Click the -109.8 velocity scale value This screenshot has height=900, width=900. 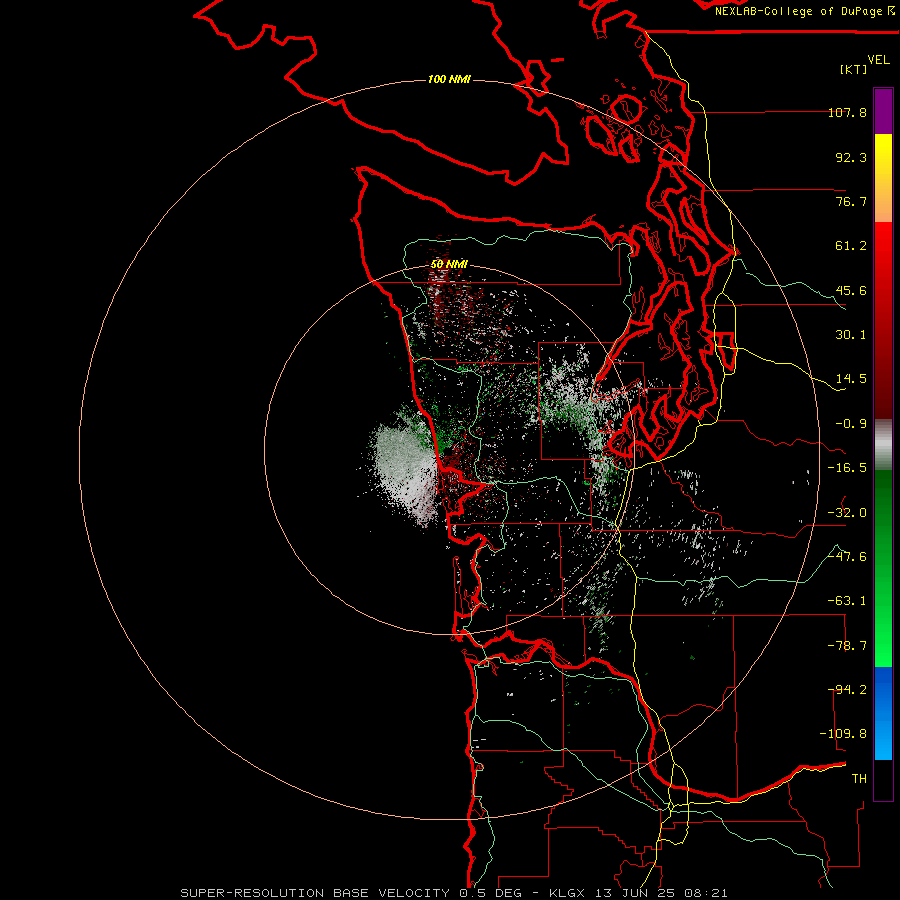point(843,734)
